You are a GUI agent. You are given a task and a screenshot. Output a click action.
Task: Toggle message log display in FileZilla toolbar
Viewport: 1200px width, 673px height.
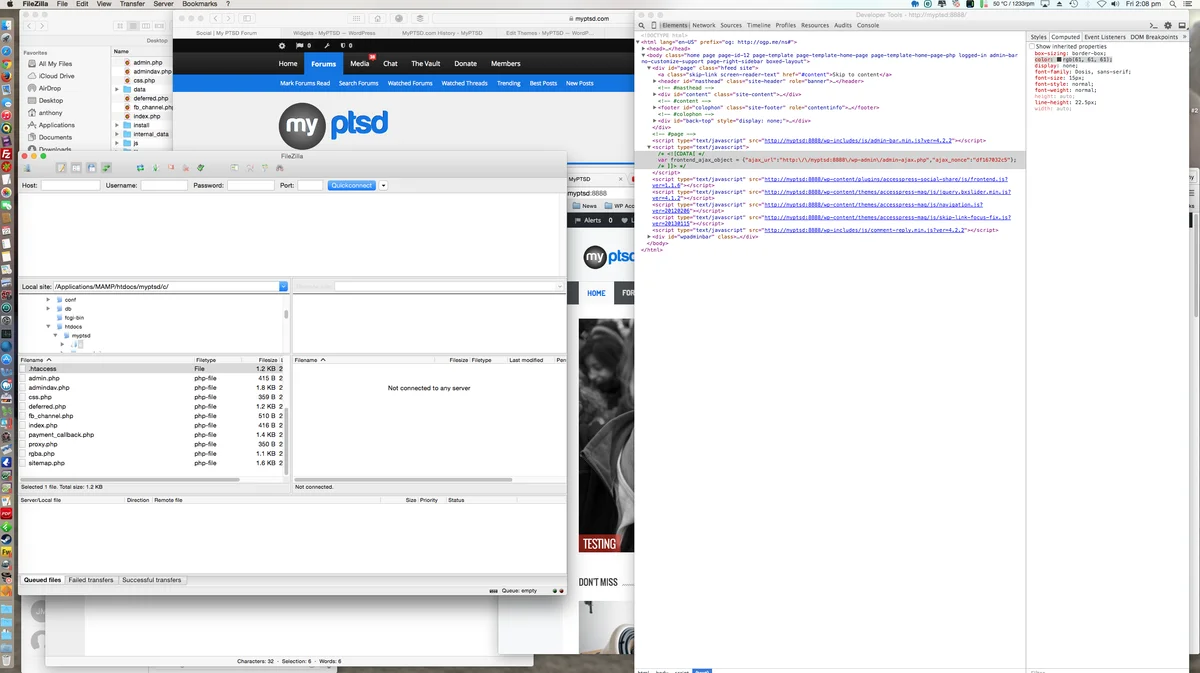61,168
